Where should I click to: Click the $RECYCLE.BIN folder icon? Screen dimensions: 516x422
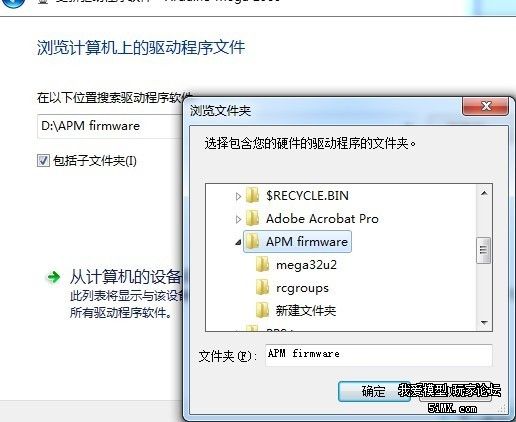252,195
